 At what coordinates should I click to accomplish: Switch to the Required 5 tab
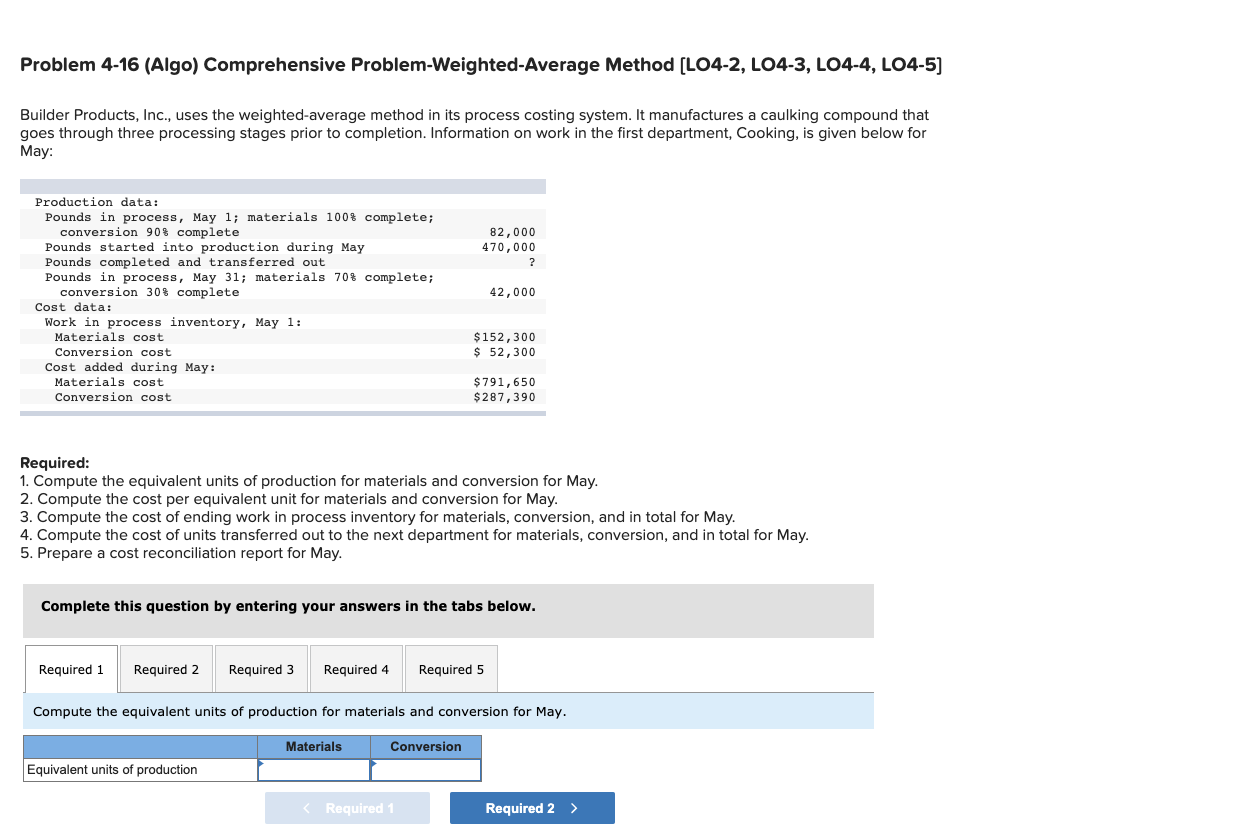(x=451, y=668)
